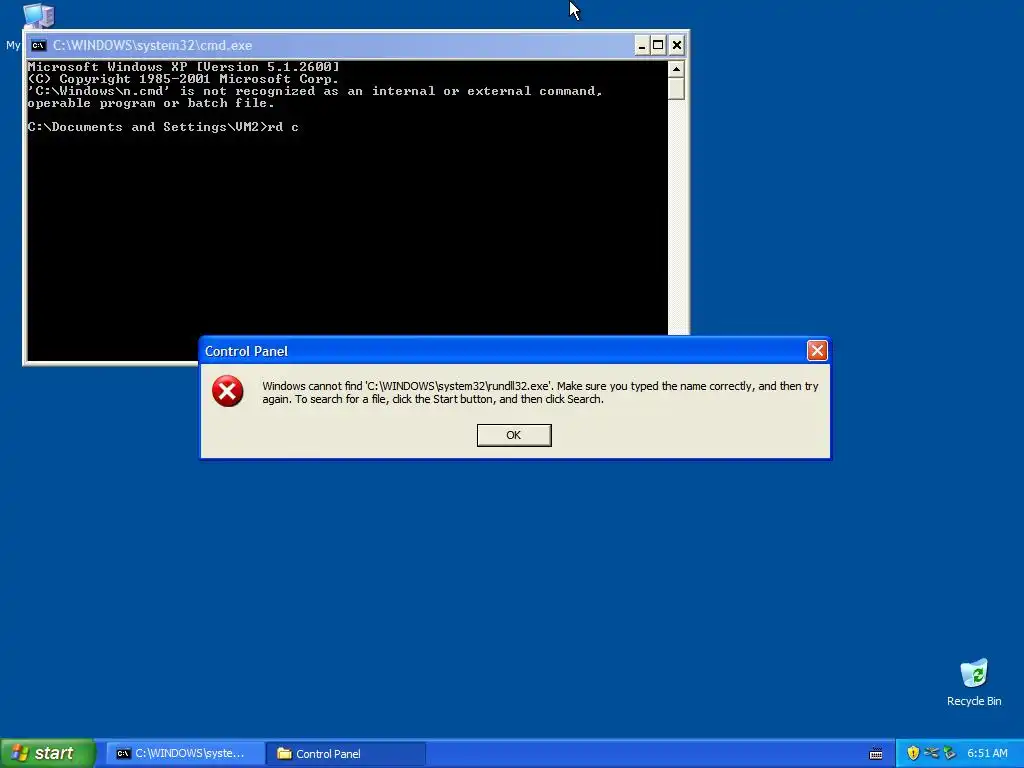Click the red error icon in dialog
Screen dimensions: 1024x768
tap(227, 391)
